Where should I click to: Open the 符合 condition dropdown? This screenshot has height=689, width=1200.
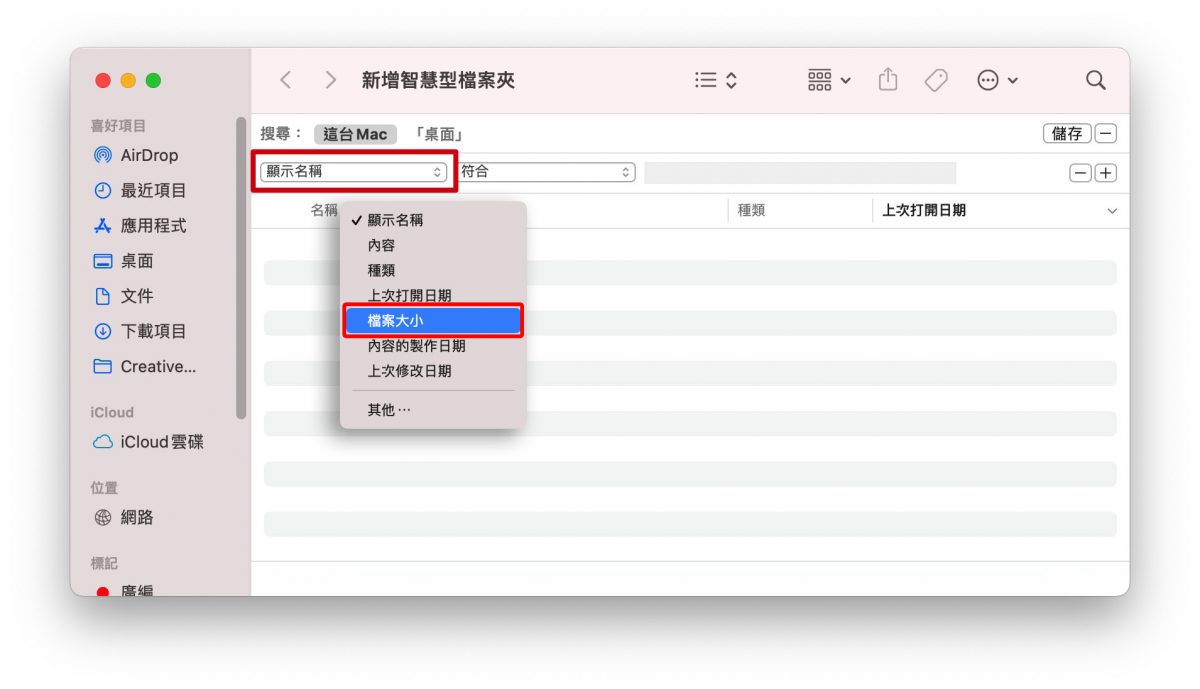[545, 172]
